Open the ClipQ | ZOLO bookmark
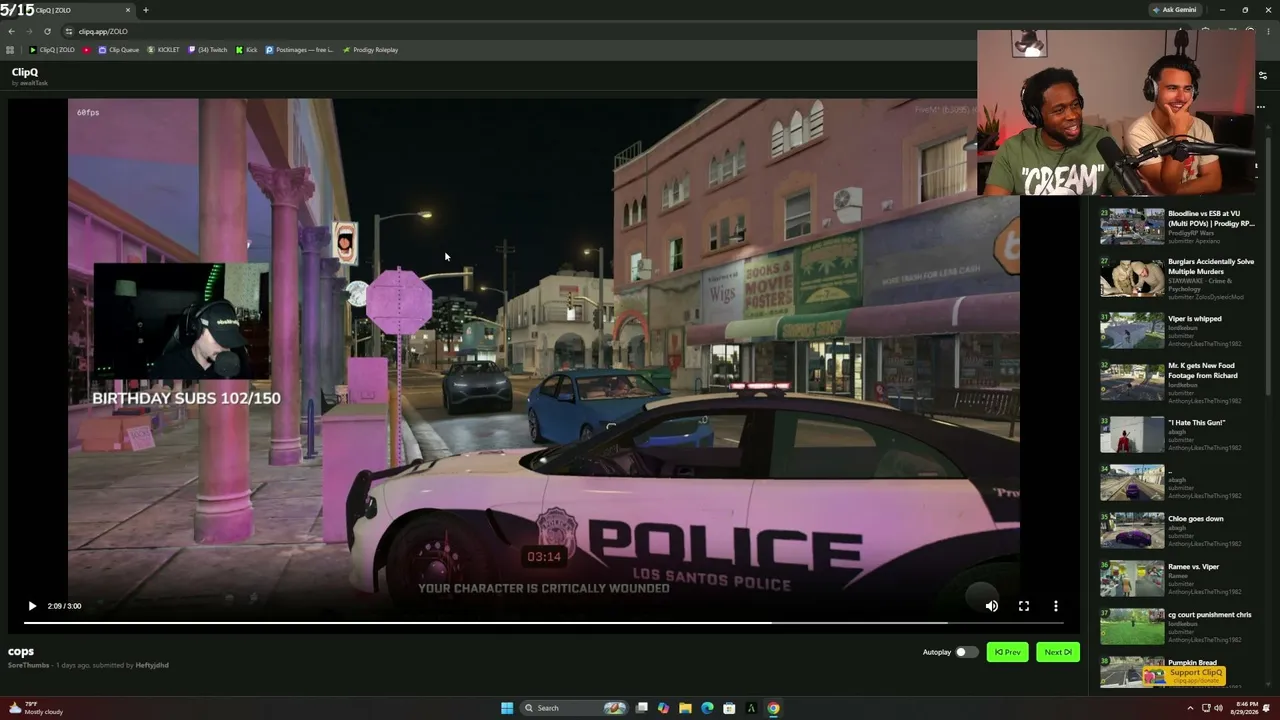Screen dimensions: 1280x720 click(52, 50)
